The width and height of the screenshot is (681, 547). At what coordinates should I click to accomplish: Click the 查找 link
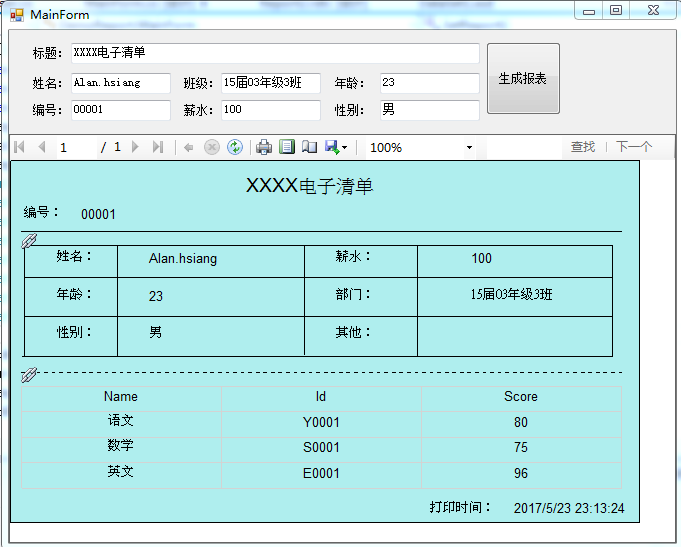click(x=583, y=147)
